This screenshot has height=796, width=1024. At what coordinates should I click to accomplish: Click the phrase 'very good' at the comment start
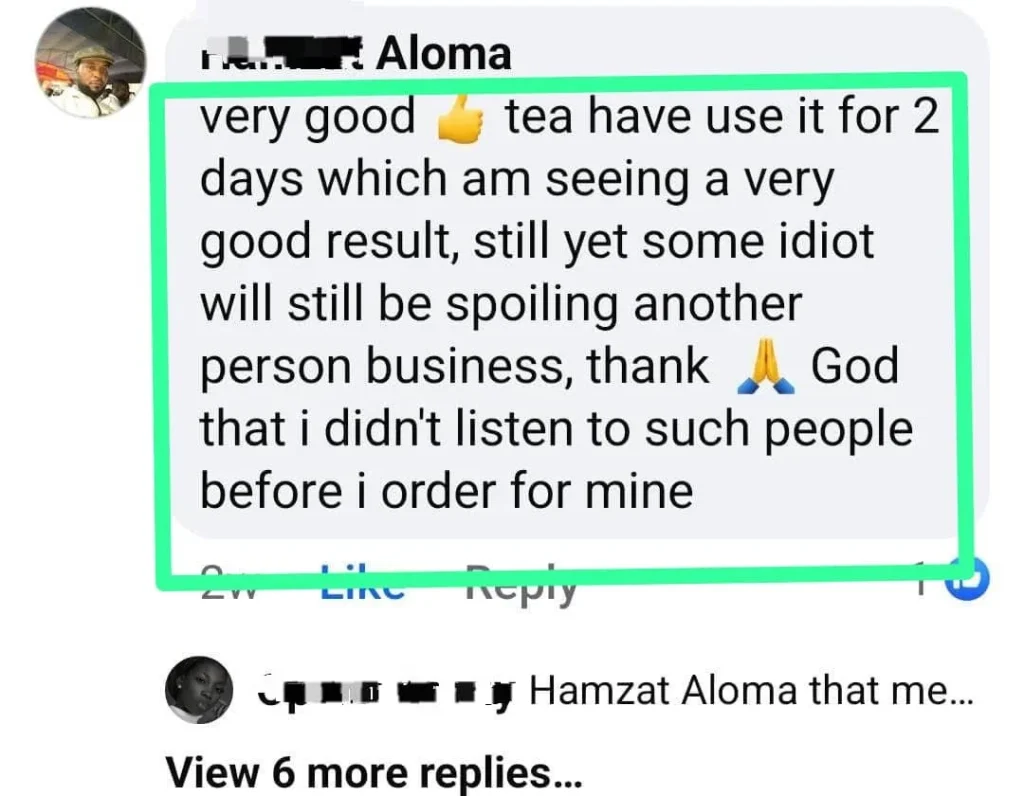pos(307,118)
